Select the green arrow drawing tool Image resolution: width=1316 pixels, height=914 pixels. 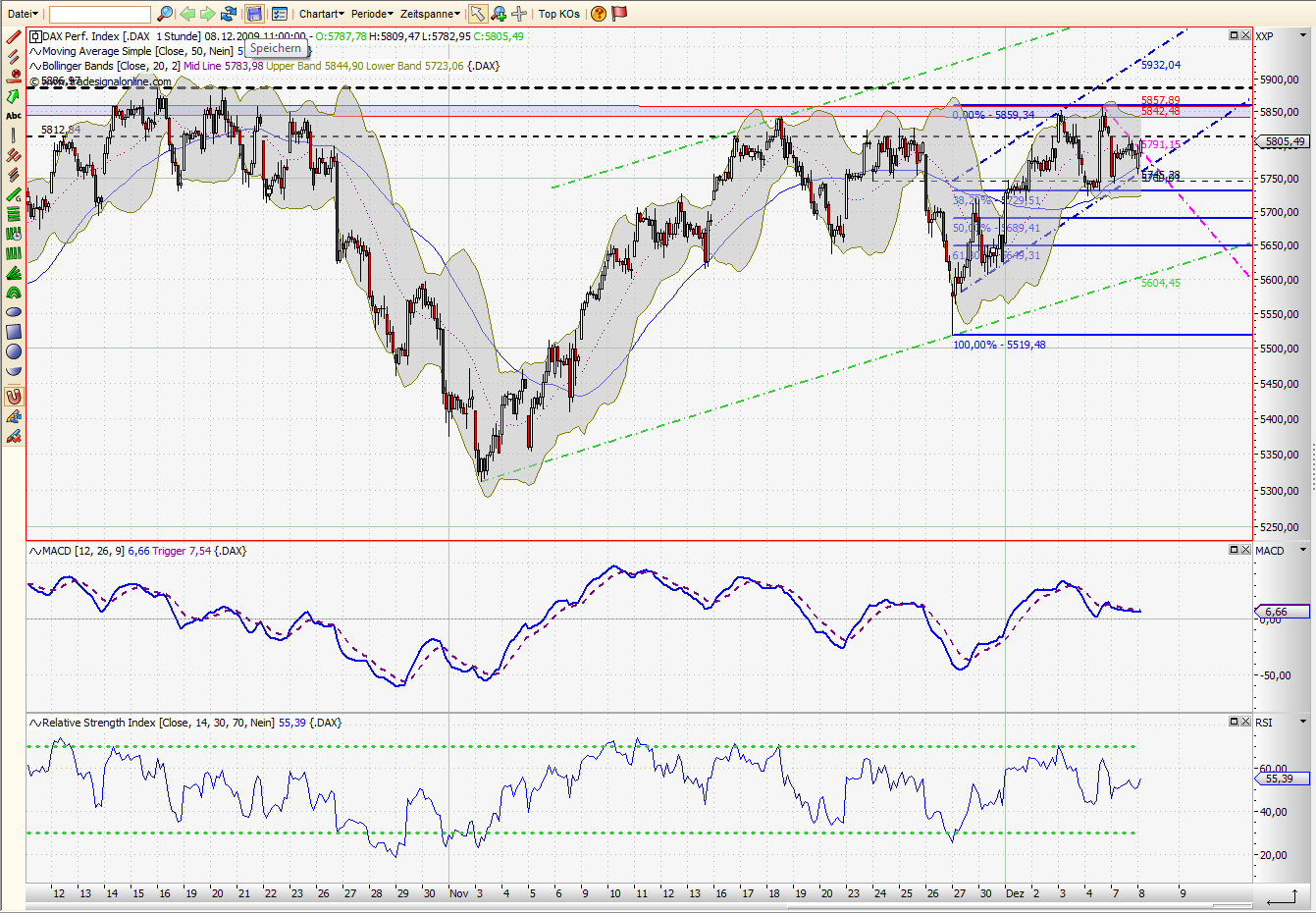point(13,94)
